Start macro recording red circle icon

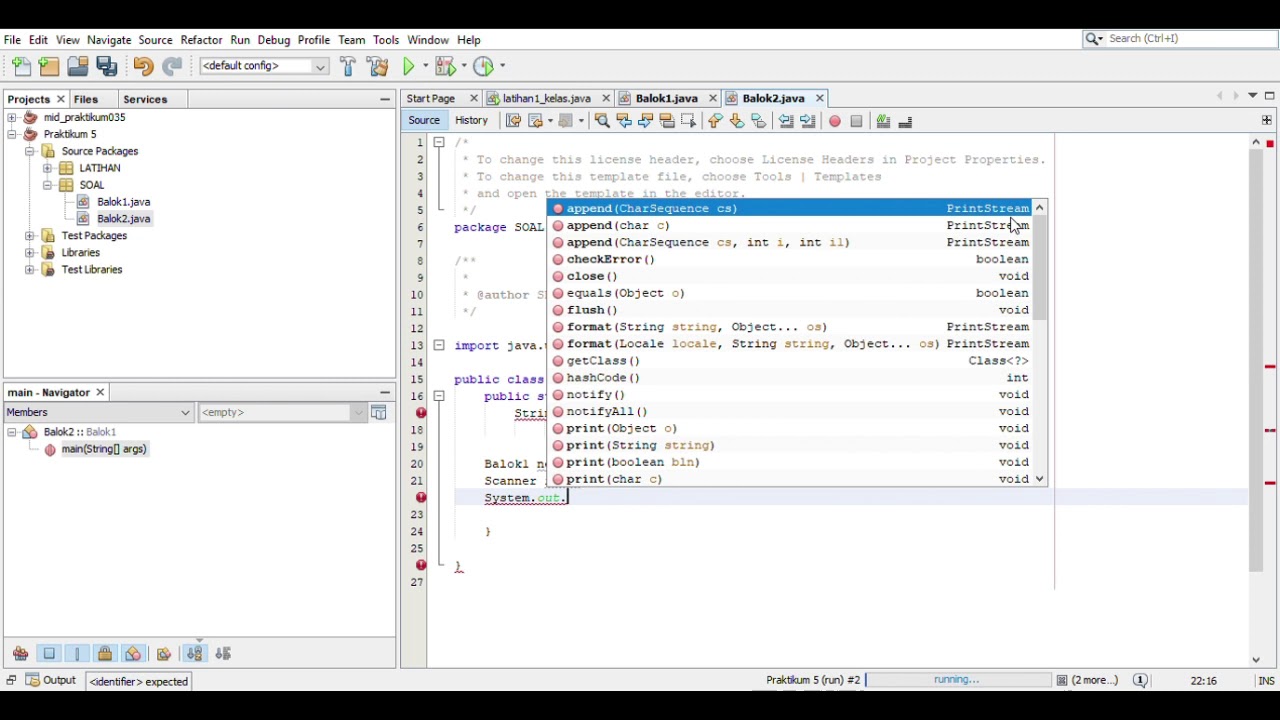coord(835,121)
